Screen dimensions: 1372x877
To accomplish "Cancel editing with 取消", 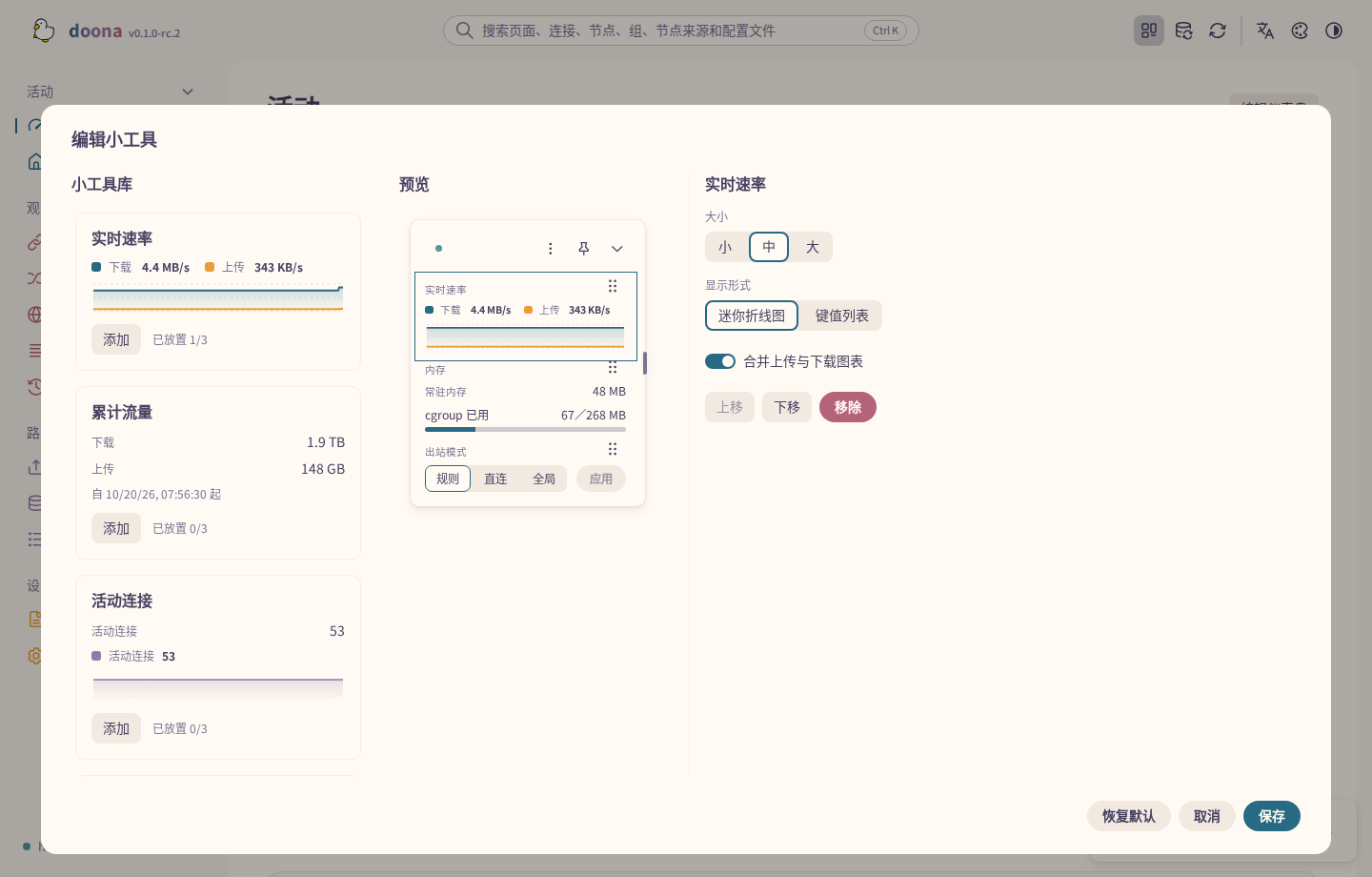I will tap(1207, 816).
